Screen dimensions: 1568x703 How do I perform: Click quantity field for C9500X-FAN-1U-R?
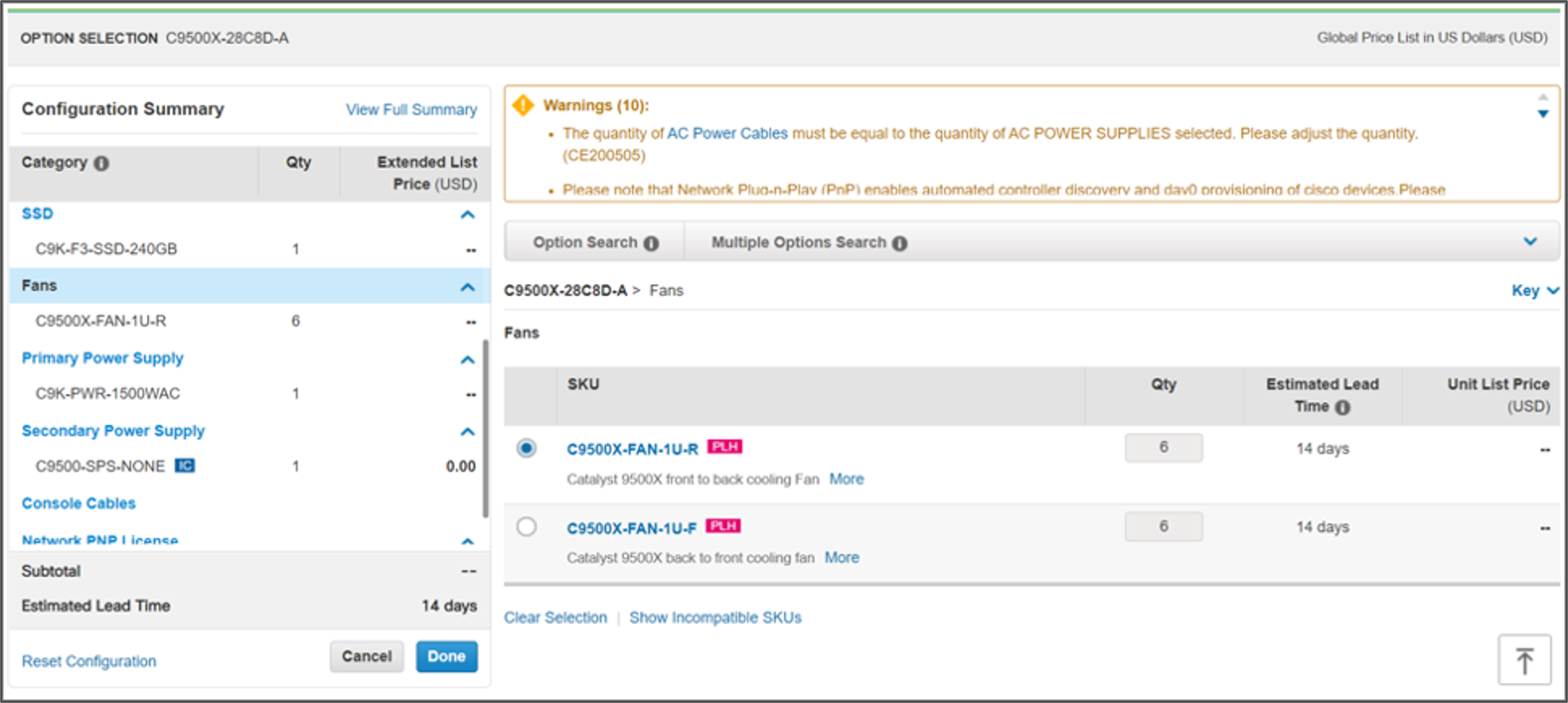[1164, 447]
